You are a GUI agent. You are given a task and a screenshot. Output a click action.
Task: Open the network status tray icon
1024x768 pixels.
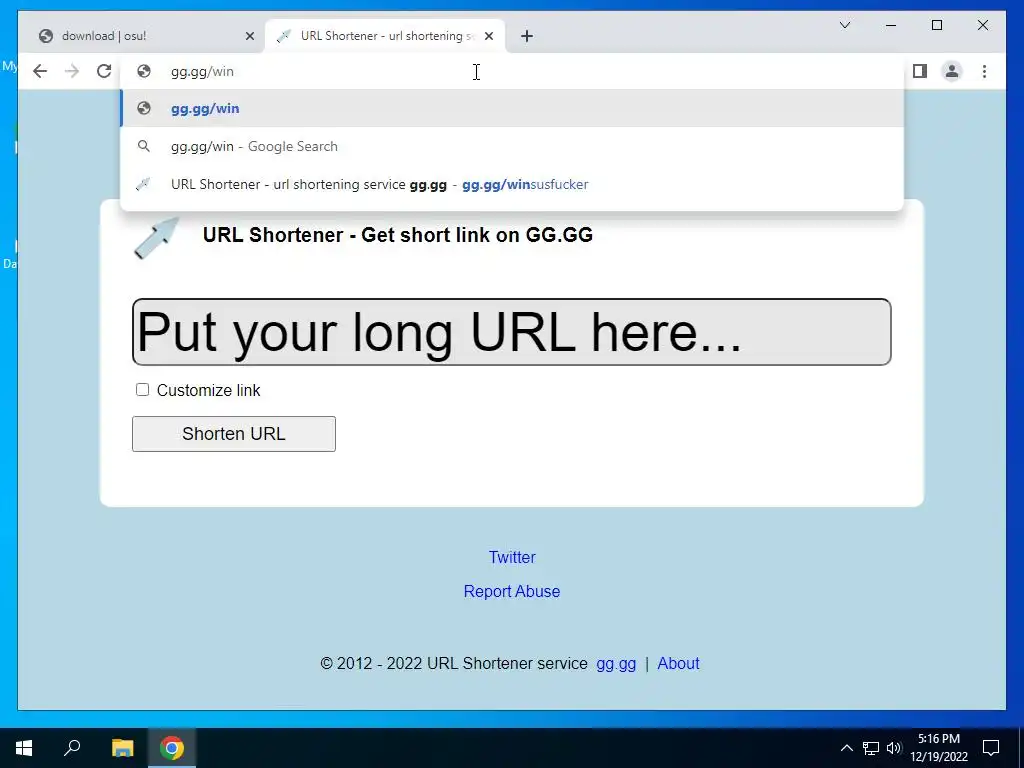coord(871,748)
